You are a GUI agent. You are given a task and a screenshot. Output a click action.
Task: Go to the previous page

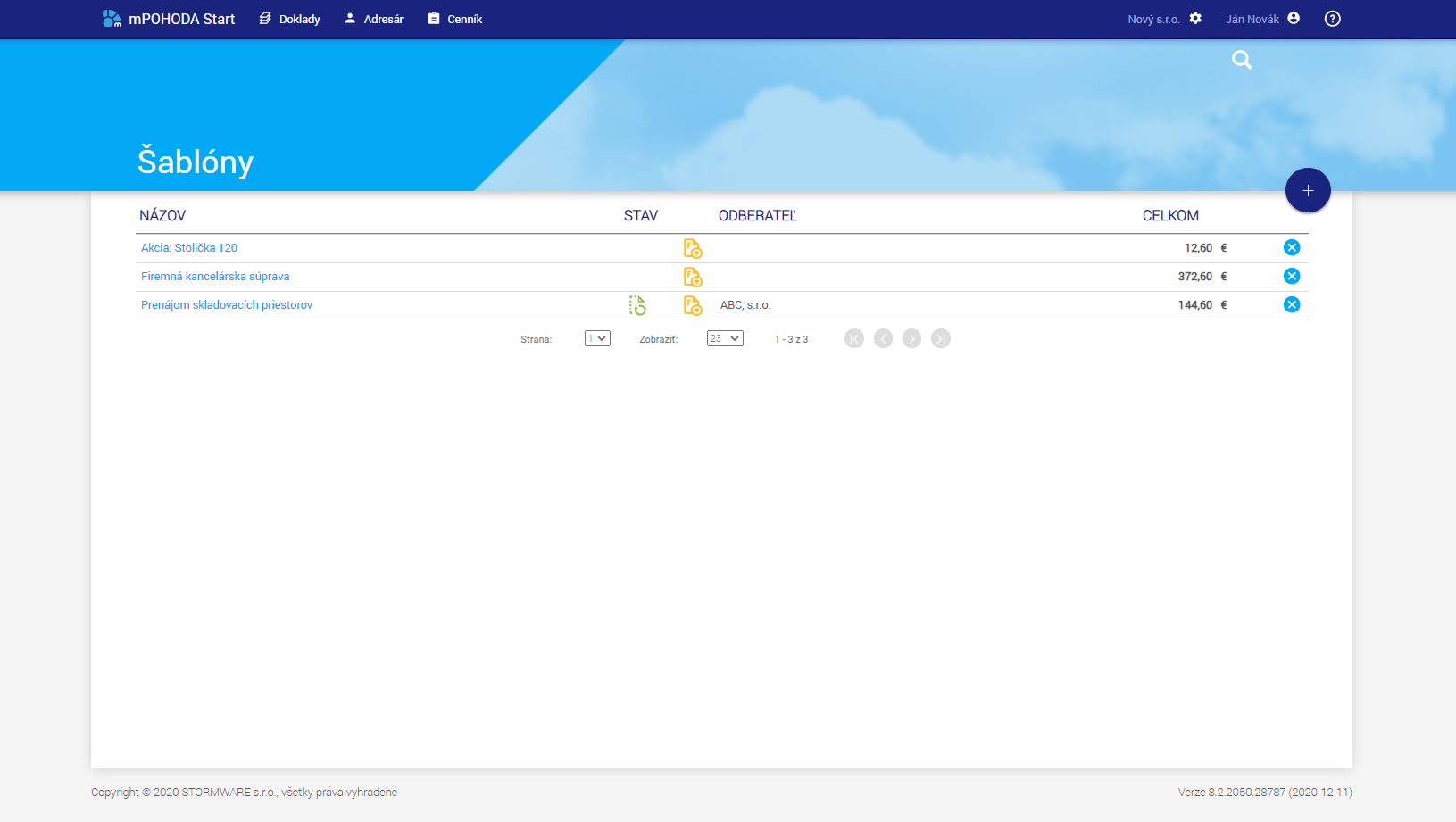point(883,338)
